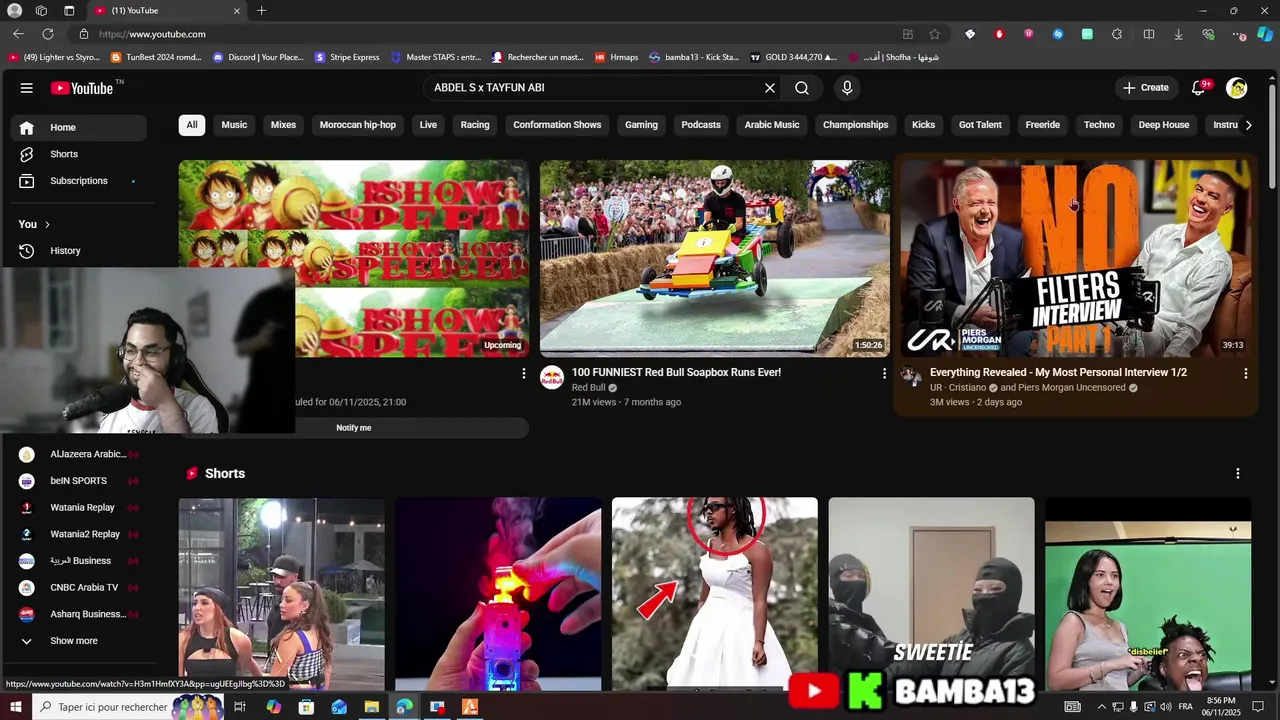Screen dimensions: 1280x720
Task: Clear the search box with X icon
Action: click(770, 88)
